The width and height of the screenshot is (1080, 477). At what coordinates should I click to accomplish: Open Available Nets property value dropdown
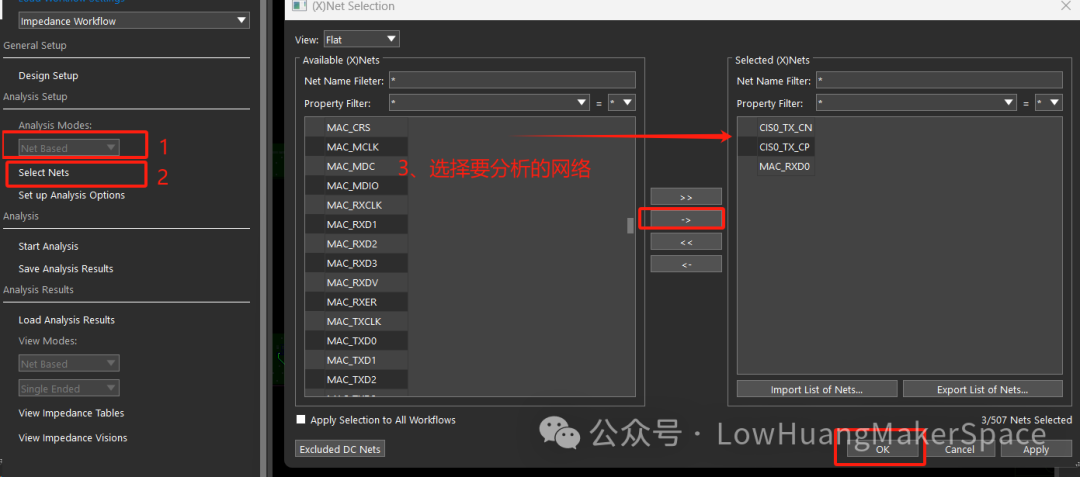pyautogui.click(x=621, y=103)
